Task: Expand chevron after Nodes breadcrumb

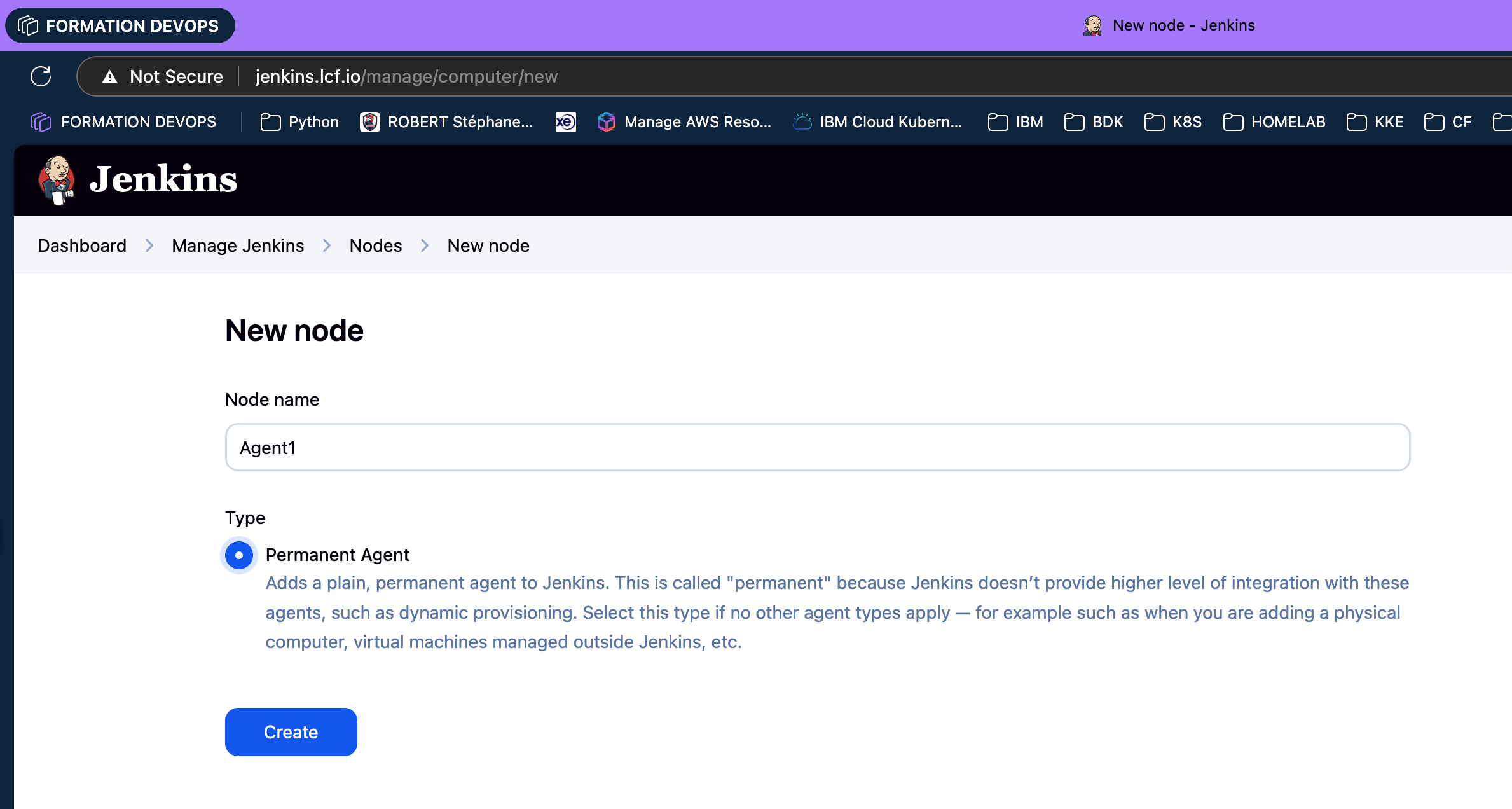Action: tap(425, 245)
